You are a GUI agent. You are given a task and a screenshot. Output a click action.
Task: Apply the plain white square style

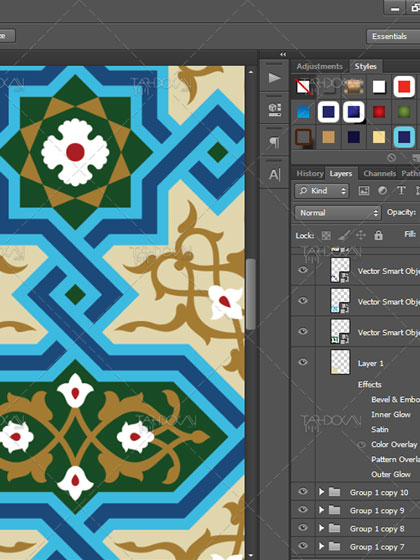click(379, 87)
